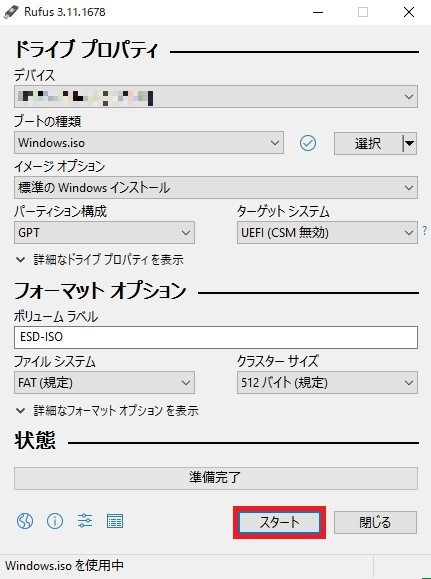Open the language selection globe icon
431x579 pixels.
coord(25,521)
